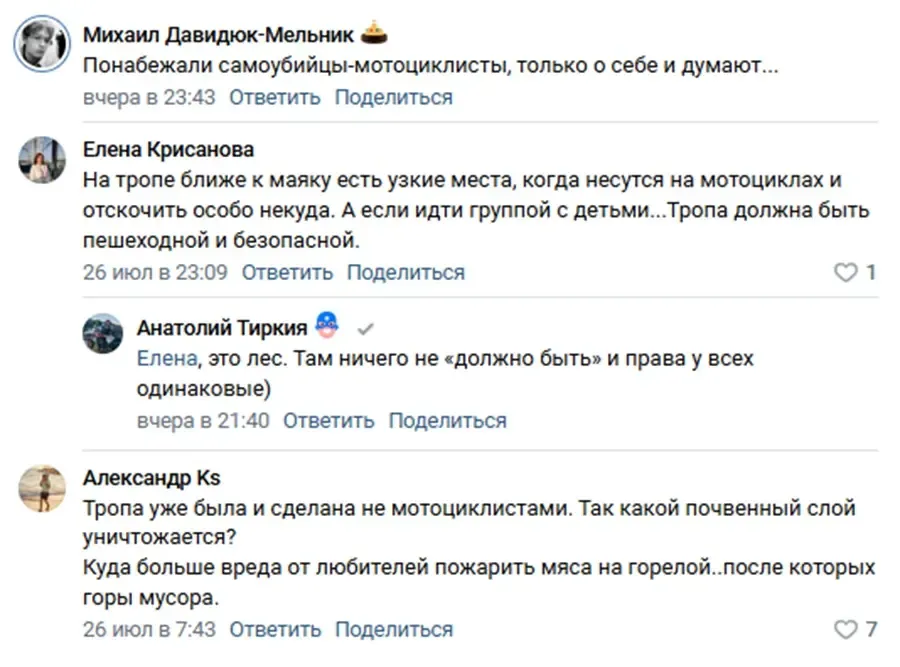The width and height of the screenshot is (900, 667).
Task: Share Александр Ks's comment via Поделиться
Action: (394, 629)
